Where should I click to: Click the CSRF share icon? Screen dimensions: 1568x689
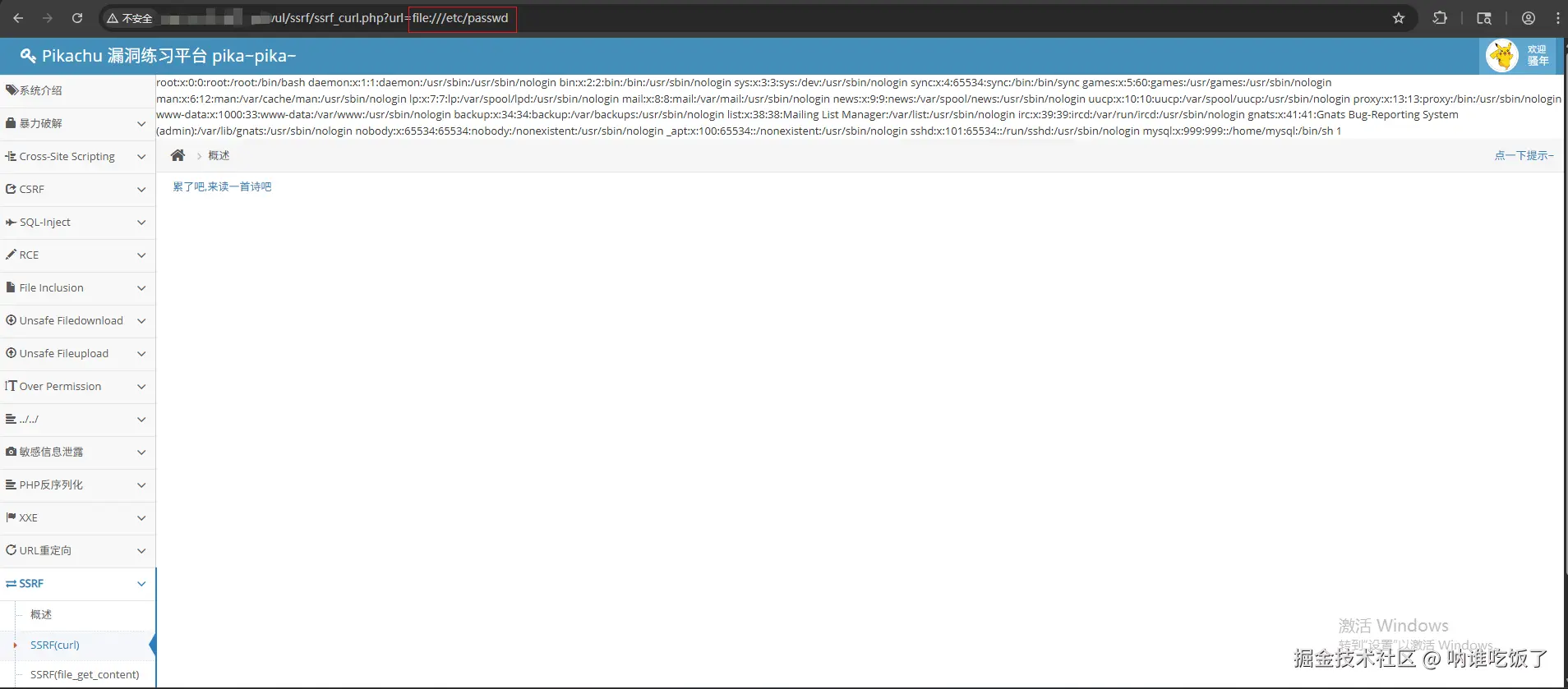pyautogui.click(x=11, y=189)
